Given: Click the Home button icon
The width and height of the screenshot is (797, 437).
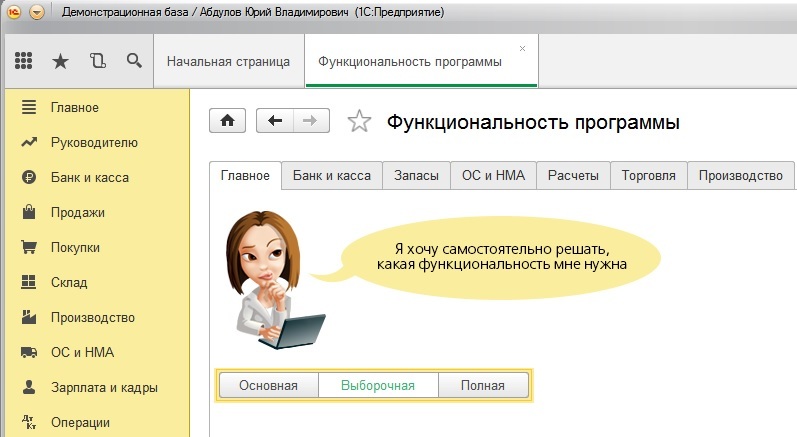Looking at the screenshot, I should pos(227,121).
